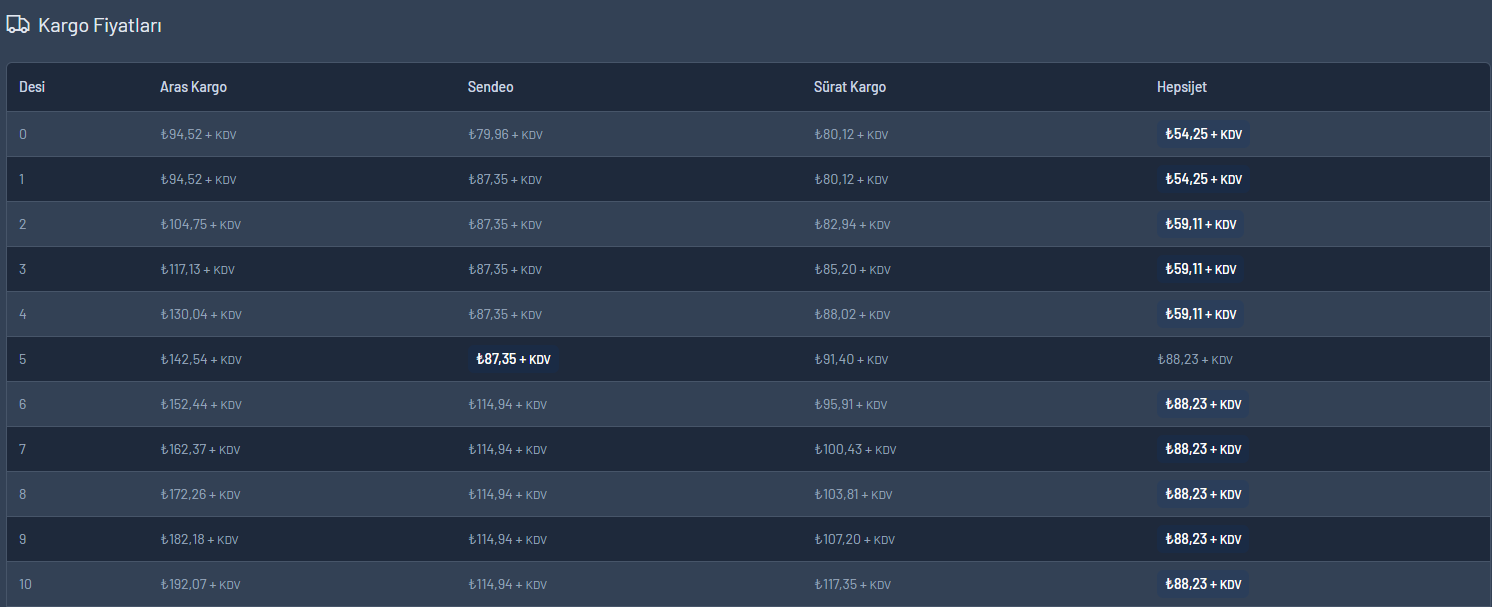Click Sürat Kargo price ₺103,81
1492x607 pixels.
coord(853,494)
